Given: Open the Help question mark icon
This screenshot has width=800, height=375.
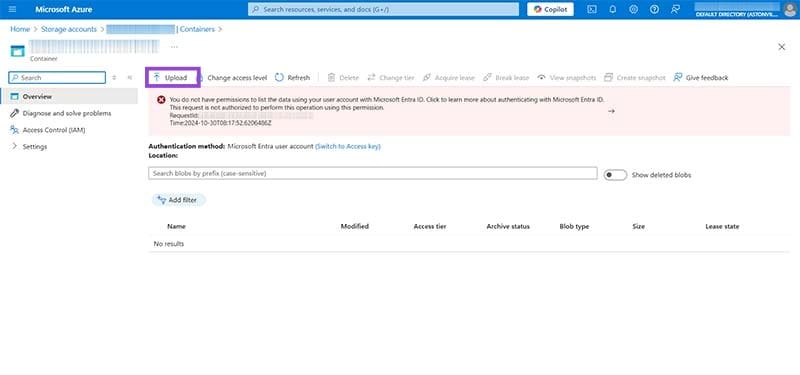Looking at the screenshot, I should [654, 9].
